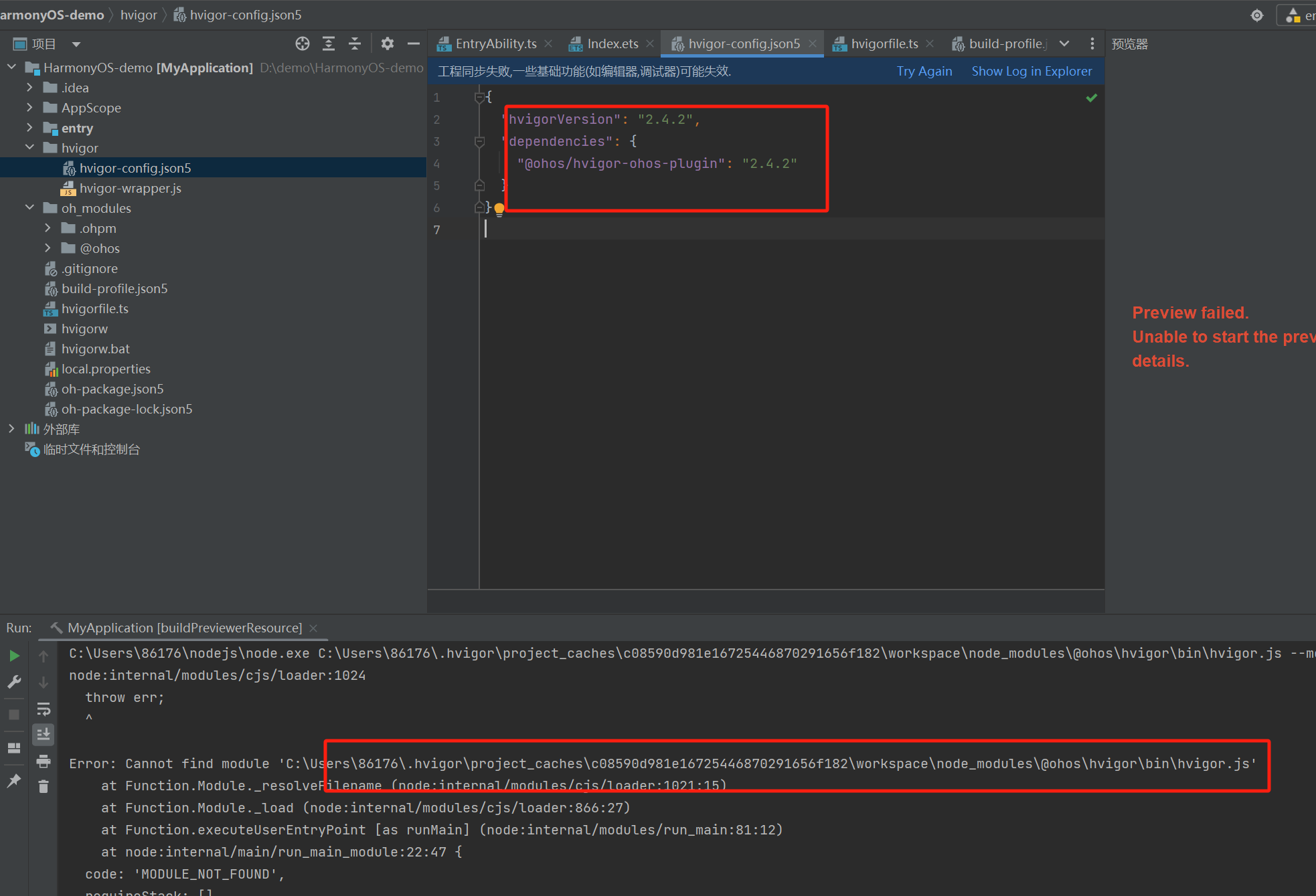Click the yellow lightbulb intention icon
Viewport: 1316px width, 896px height.
click(499, 210)
